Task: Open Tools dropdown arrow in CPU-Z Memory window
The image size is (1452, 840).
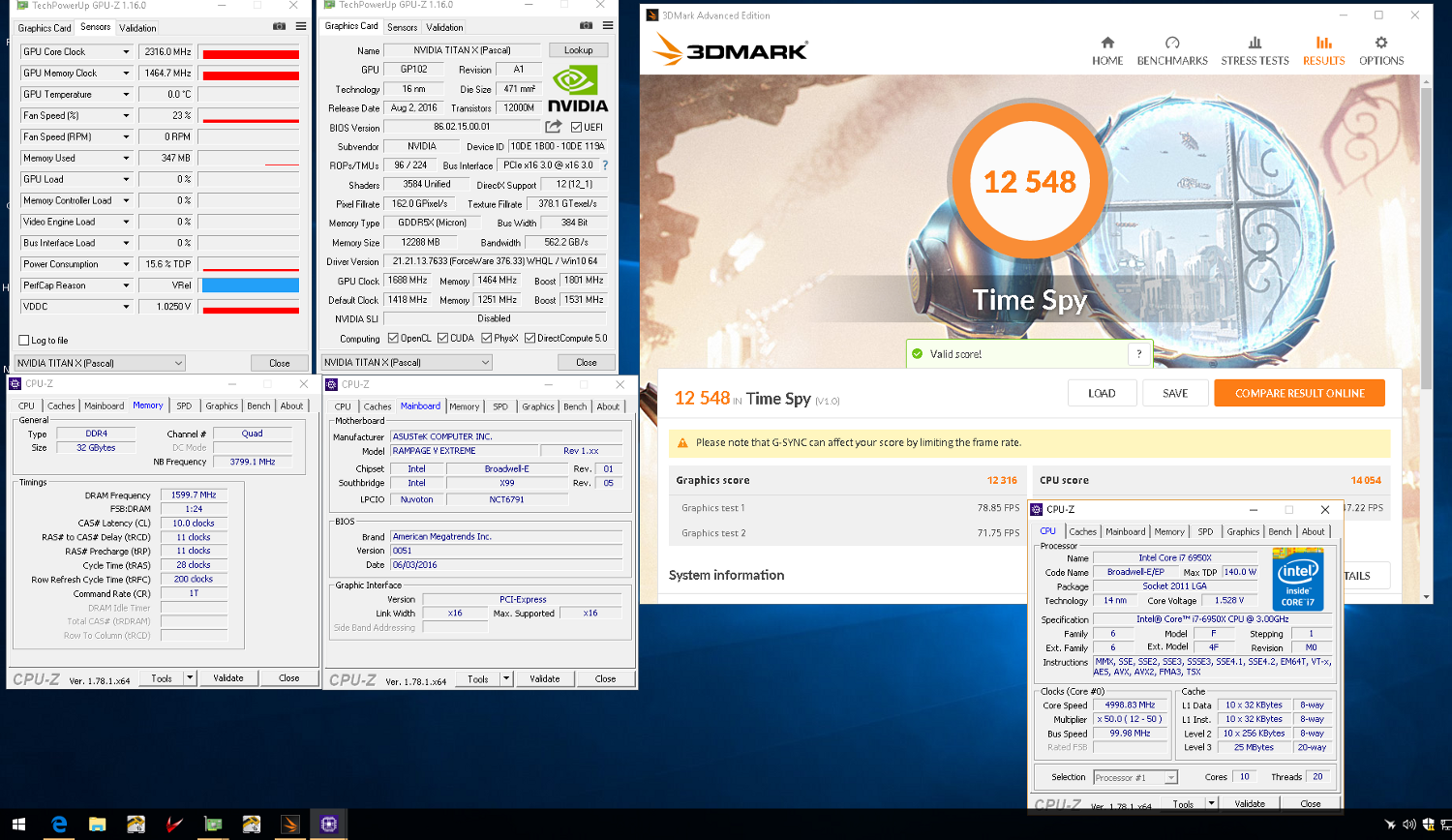Action: [190, 677]
